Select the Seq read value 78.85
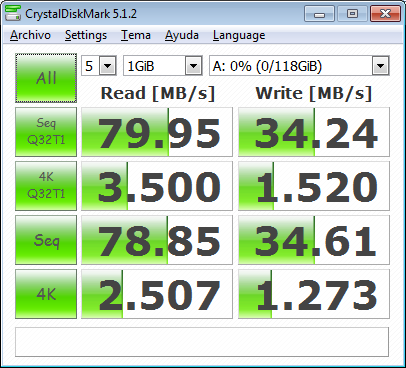 157,240
